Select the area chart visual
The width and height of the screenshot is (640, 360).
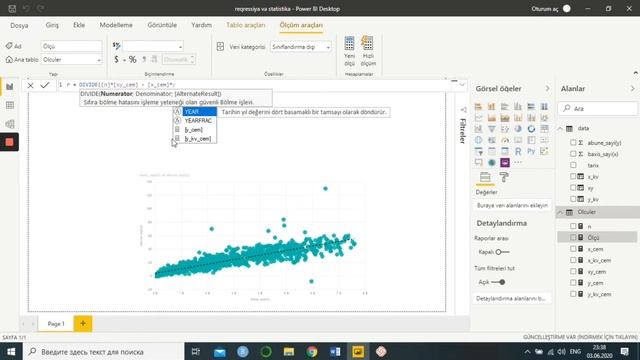tap(491, 118)
